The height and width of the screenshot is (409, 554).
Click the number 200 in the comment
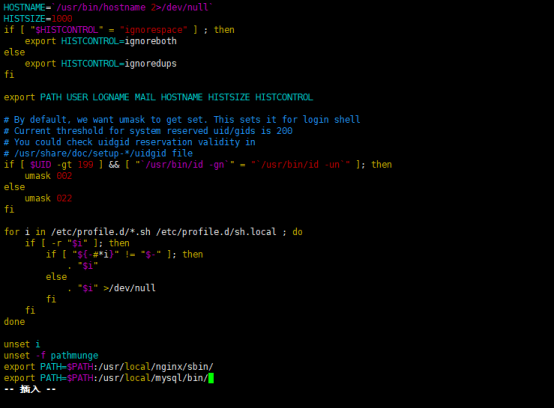tap(284, 131)
